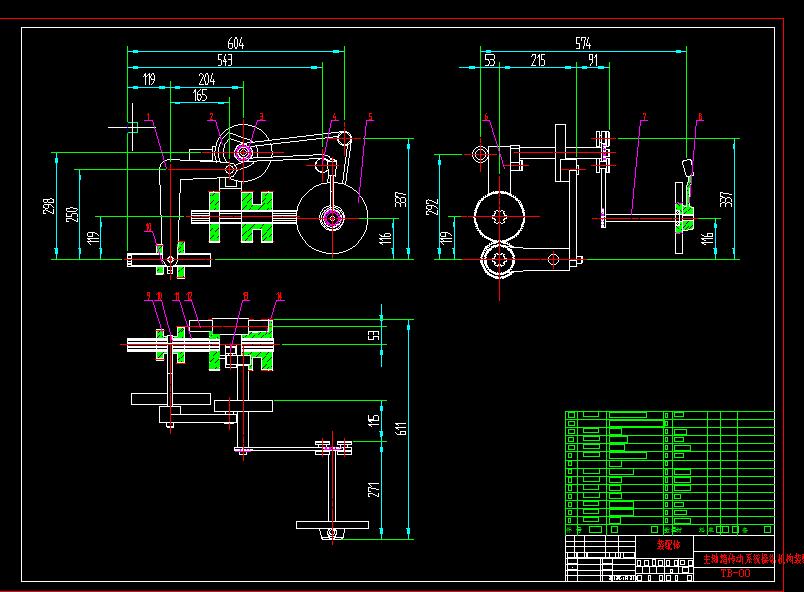This screenshot has height=592, width=804.
Task: Select the 53 dimension next to 215
Action: pyautogui.click(x=490, y=60)
